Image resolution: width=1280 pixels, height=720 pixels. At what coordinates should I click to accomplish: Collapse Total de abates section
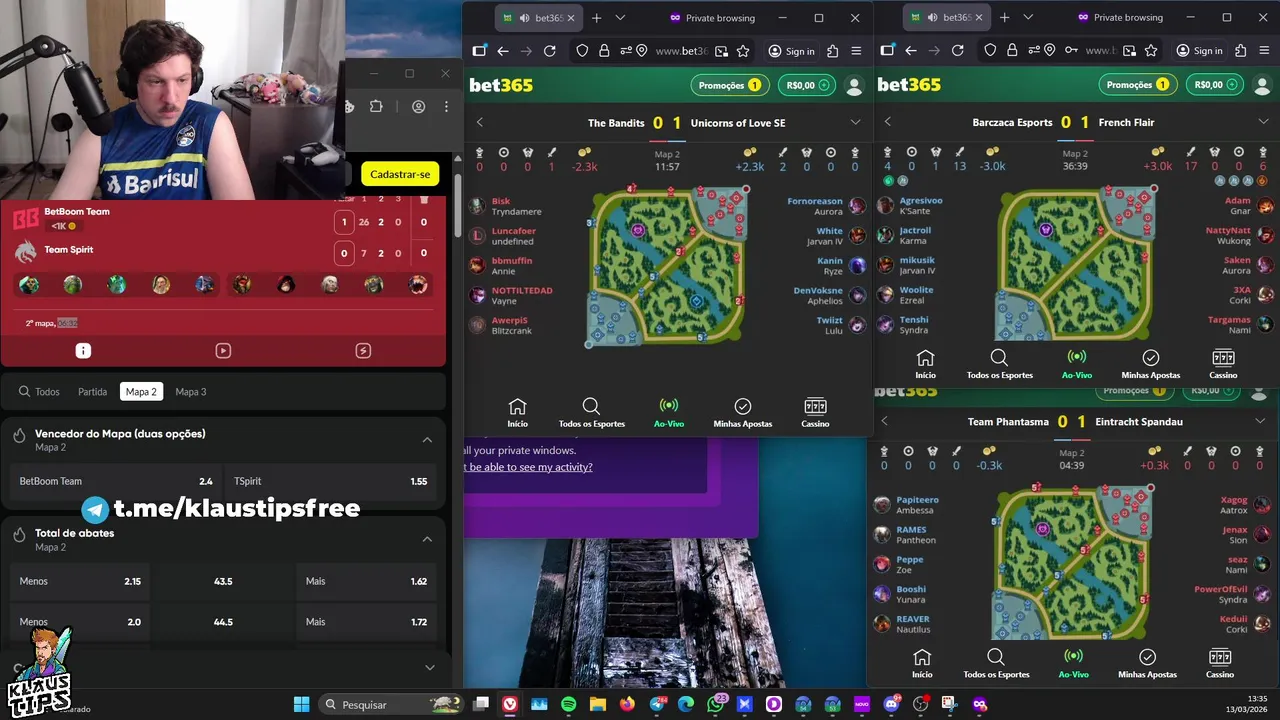[427, 539]
